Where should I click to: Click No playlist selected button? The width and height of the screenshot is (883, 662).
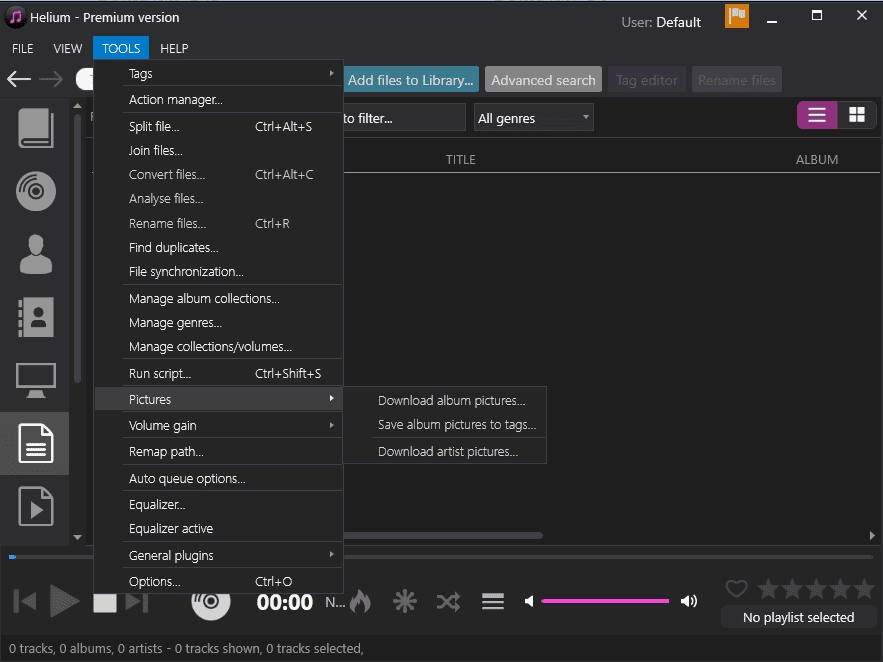pyautogui.click(x=798, y=618)
